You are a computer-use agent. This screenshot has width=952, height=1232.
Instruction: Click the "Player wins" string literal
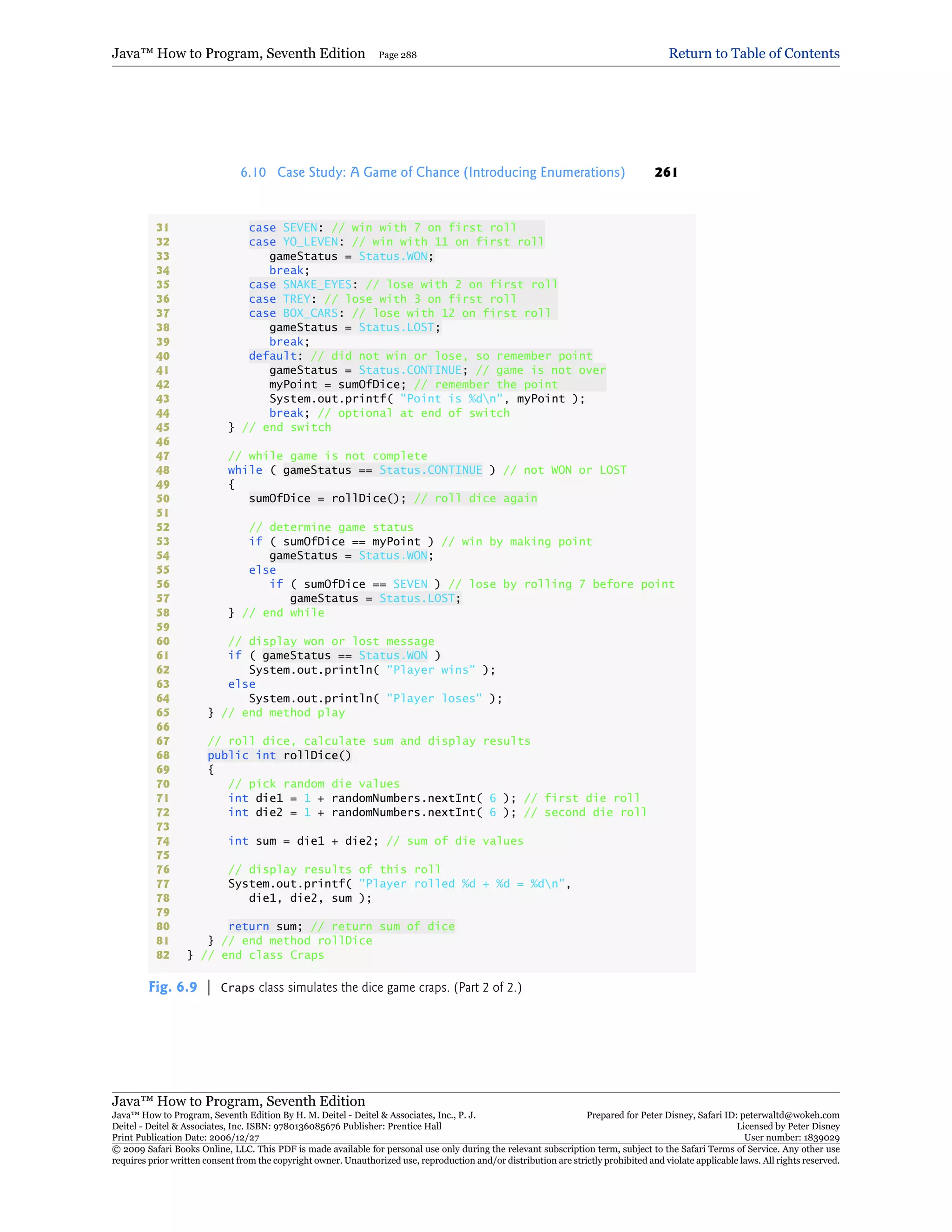pos(430,669)
